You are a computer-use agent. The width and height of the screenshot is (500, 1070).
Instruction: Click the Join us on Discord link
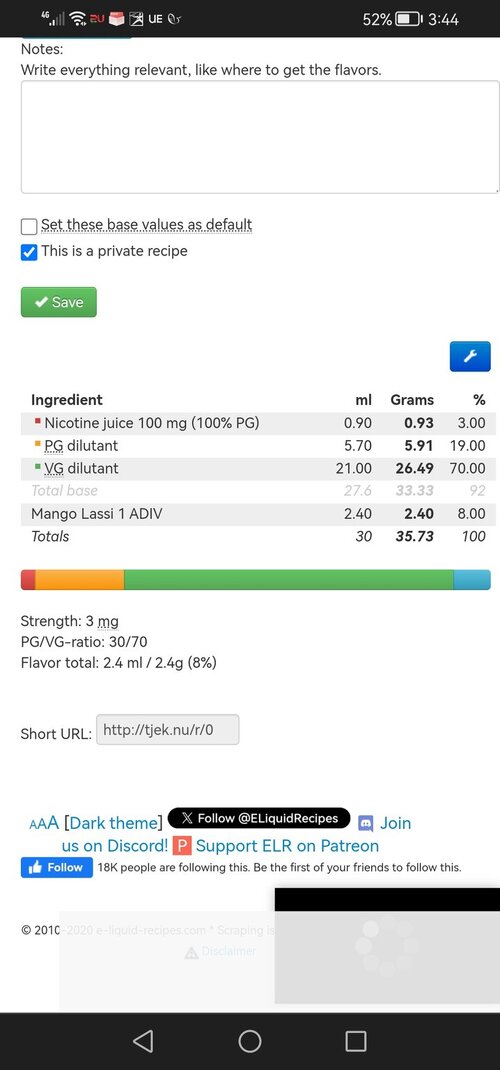tap(115, 846)
